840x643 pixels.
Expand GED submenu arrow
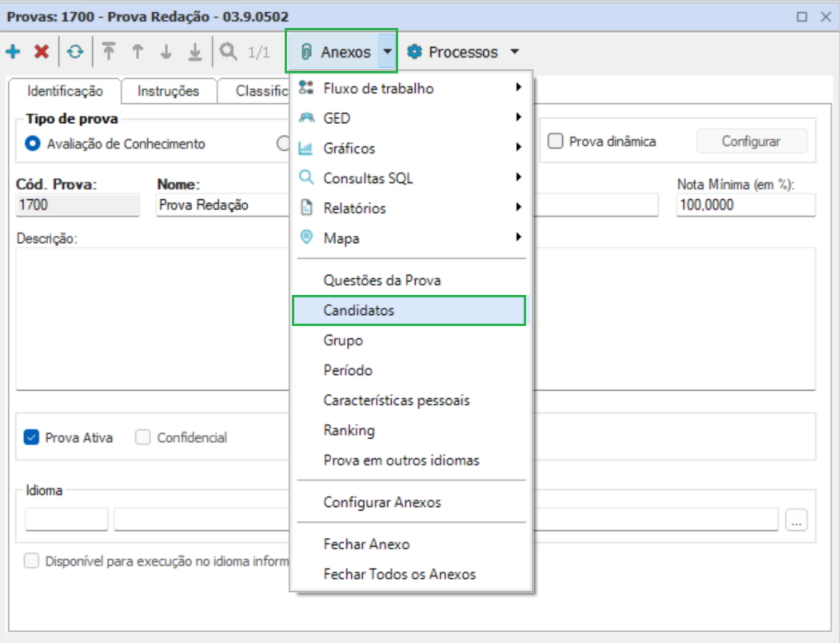[518, 117]
